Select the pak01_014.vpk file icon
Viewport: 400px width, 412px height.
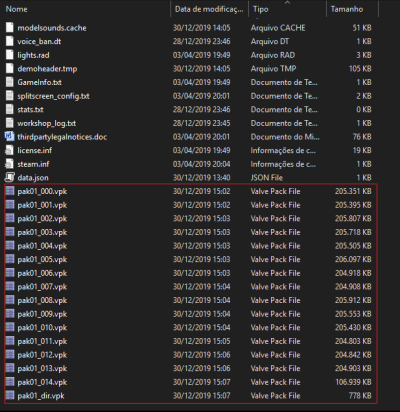[x=10, y=382]
